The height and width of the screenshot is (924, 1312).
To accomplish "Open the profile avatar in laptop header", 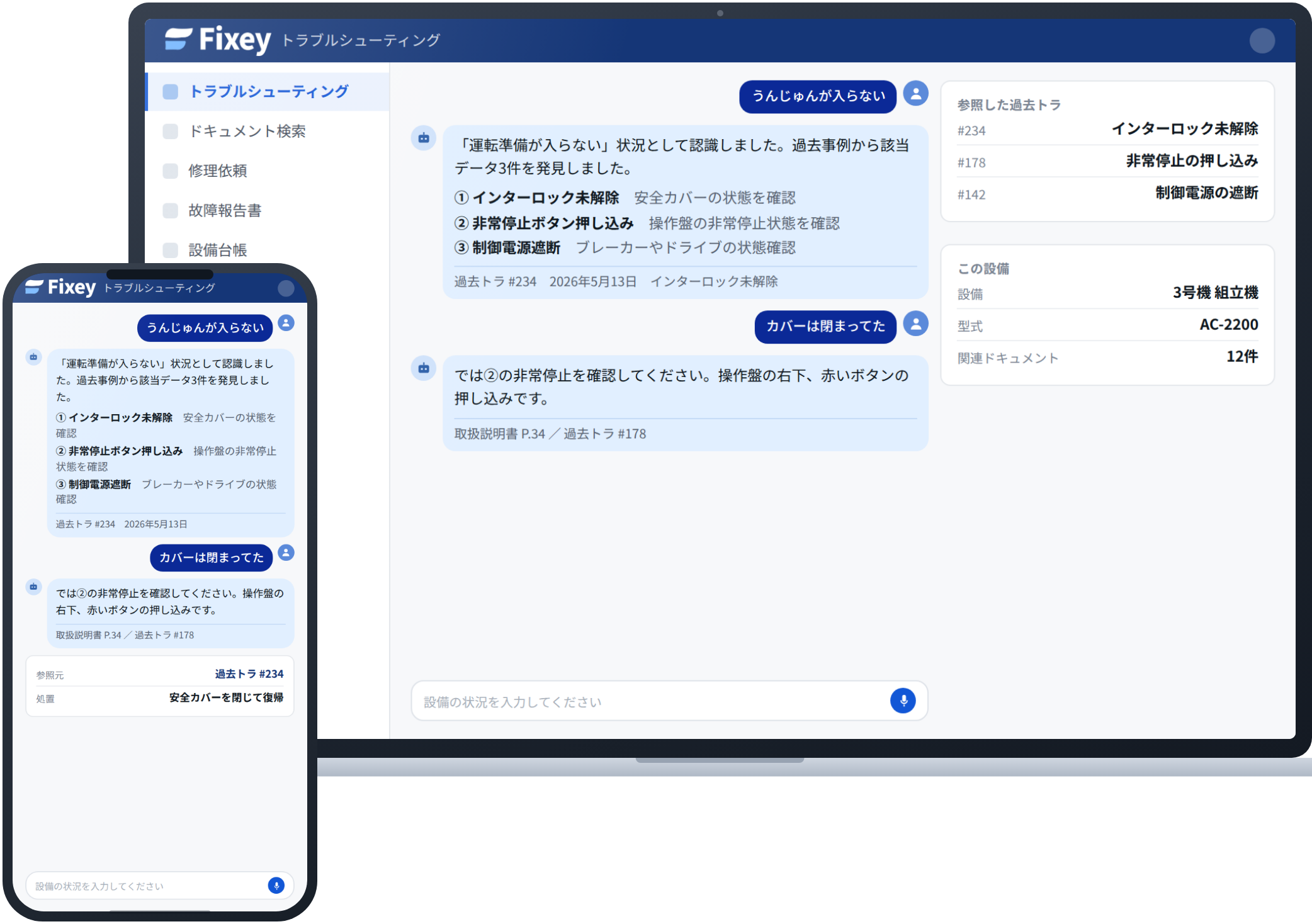I will click(x=1262, y=40).
